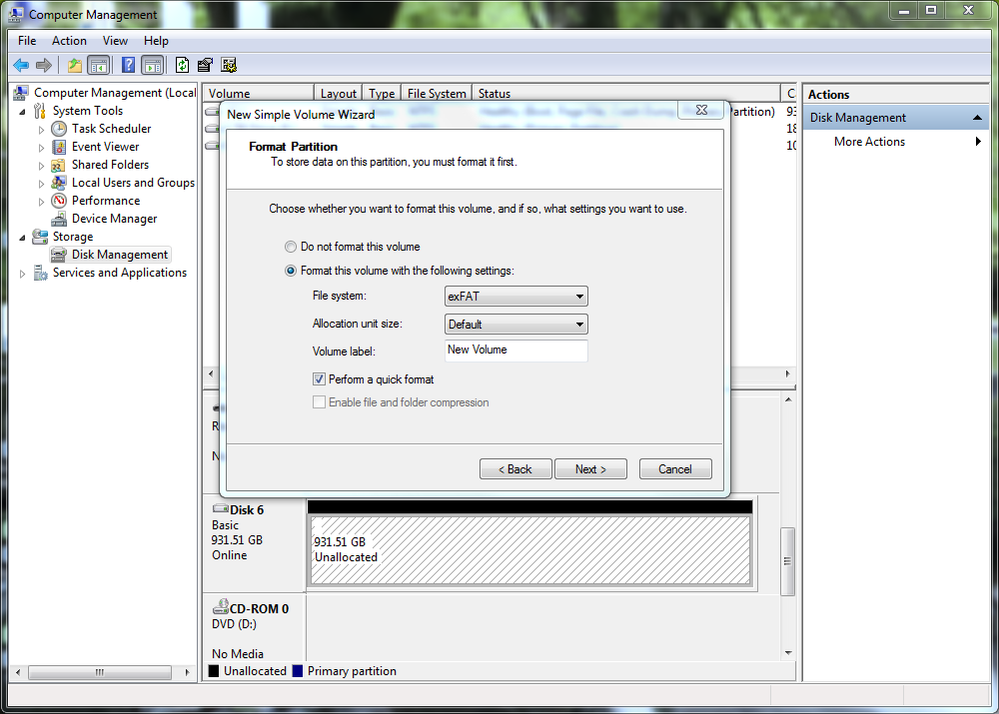
Task: Close the New Simple Volume Wizard dialog
Action: pyautogui.click(x=701, y=110)
